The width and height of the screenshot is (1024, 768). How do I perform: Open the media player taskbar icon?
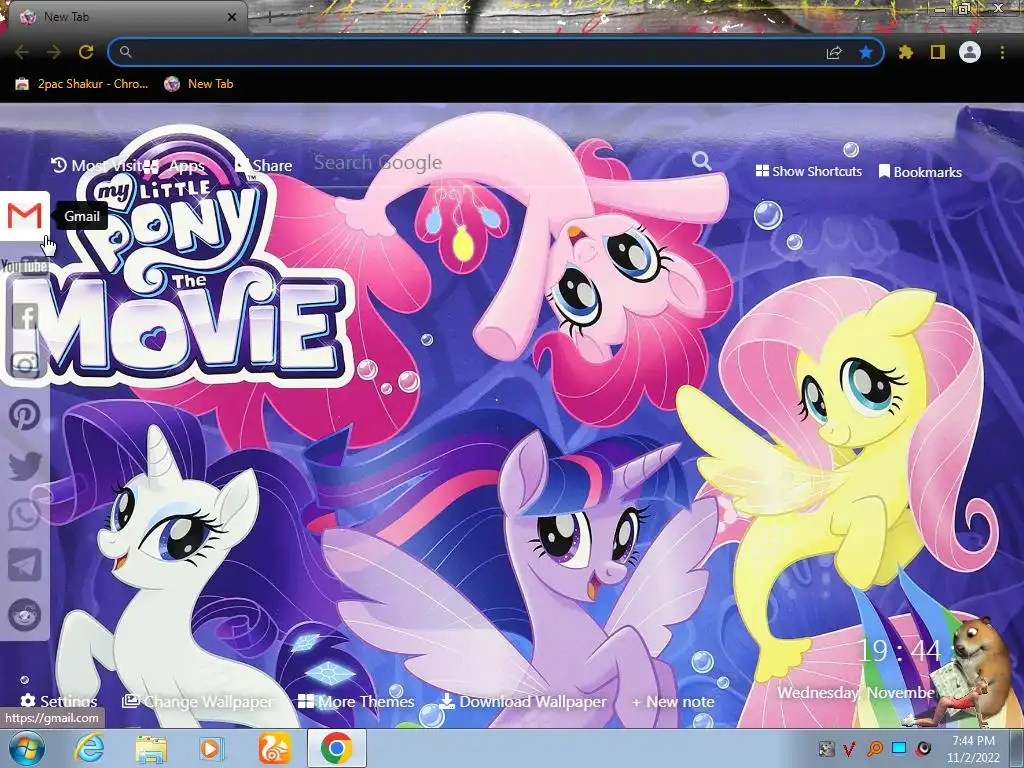tap(212, 749)
